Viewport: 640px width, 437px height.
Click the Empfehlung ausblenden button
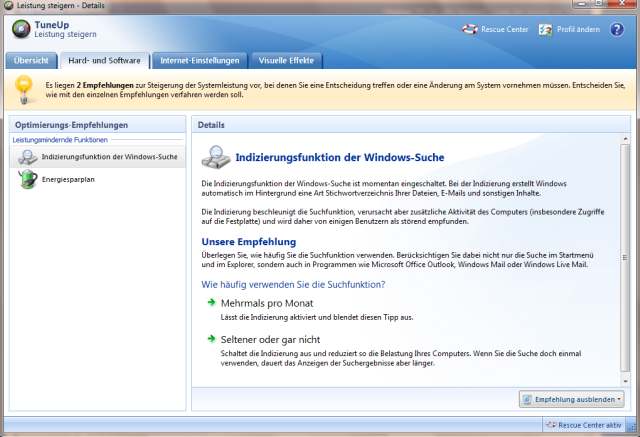tap(571, 399)
